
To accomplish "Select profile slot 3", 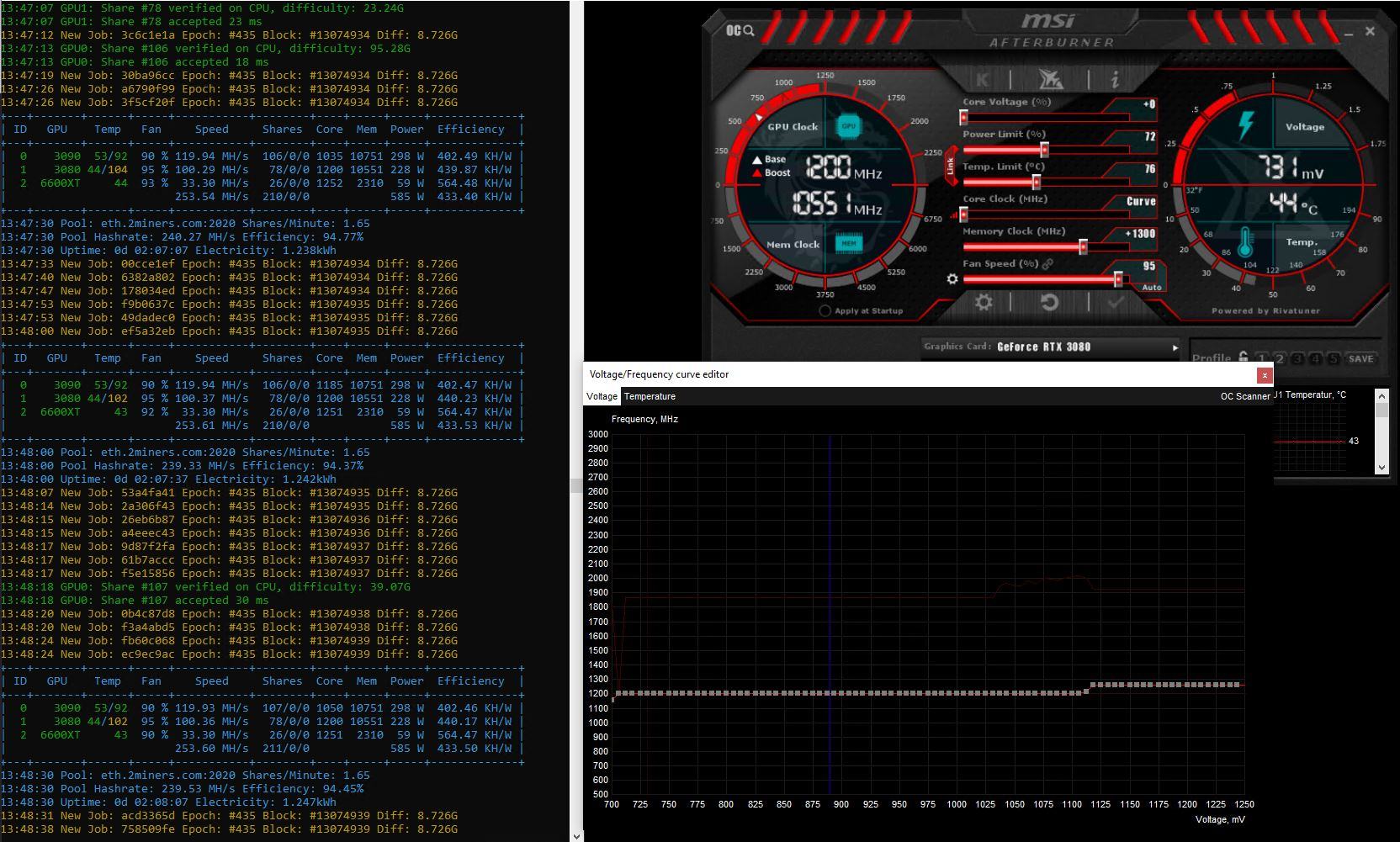I will tap(1298, 358).
